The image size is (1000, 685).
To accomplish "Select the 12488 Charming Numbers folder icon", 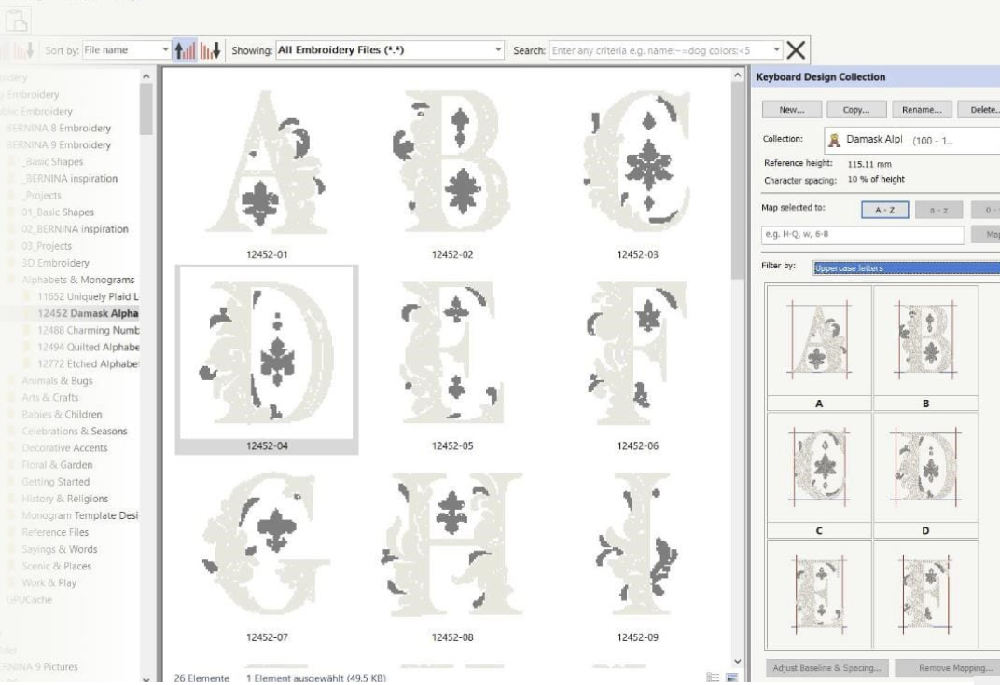I will 29,331.
